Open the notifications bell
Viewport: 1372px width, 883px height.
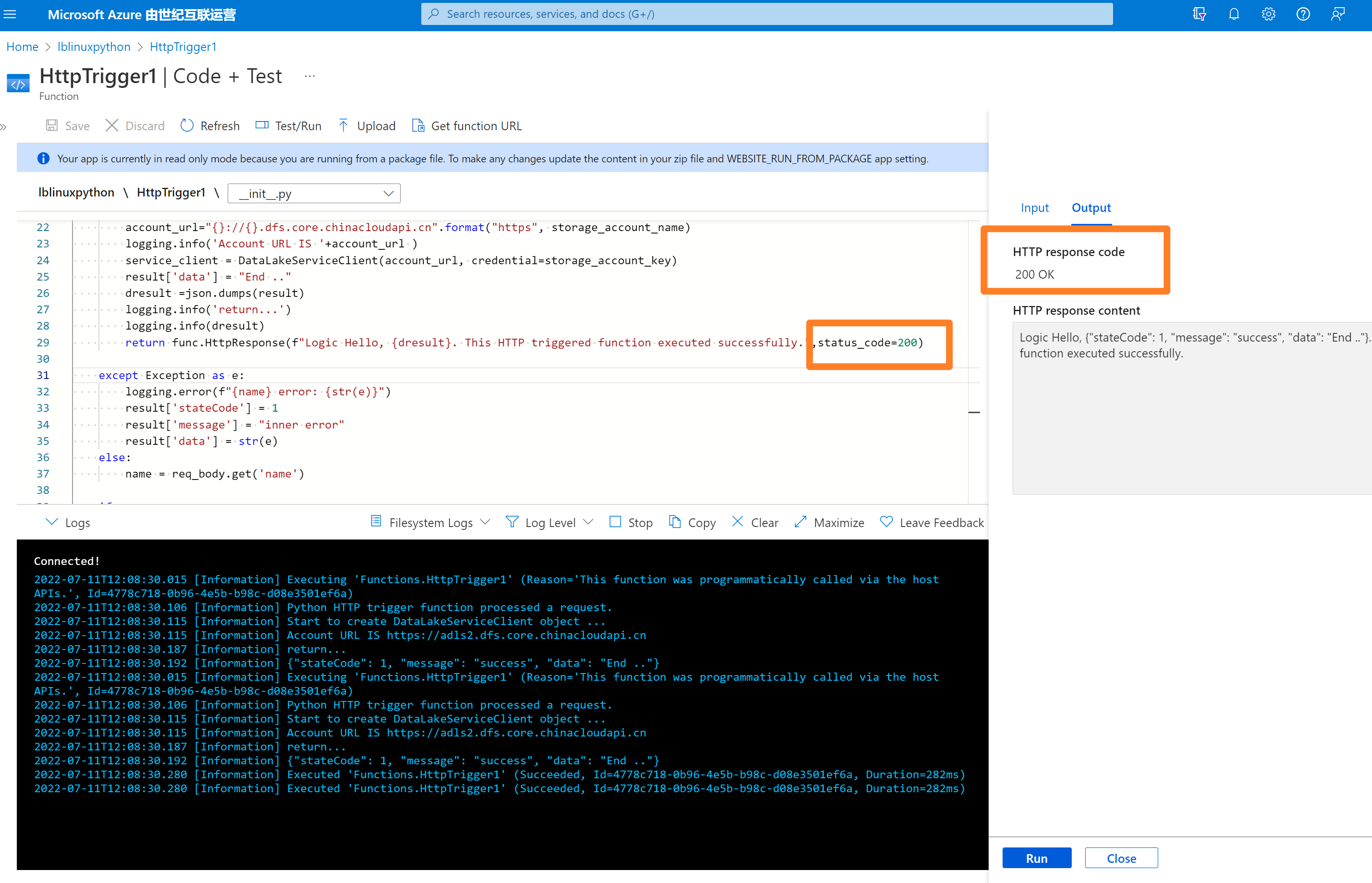click(1234, 14)
